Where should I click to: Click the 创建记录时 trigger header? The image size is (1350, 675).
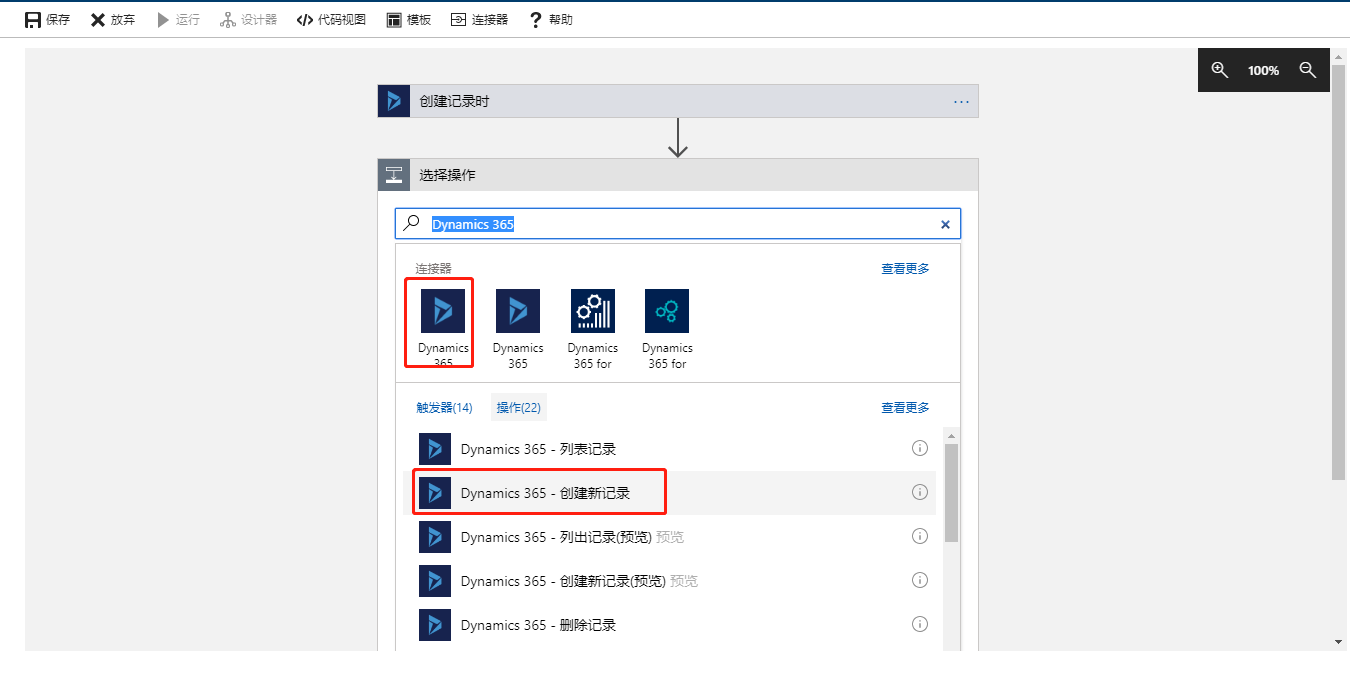point(678,101)
